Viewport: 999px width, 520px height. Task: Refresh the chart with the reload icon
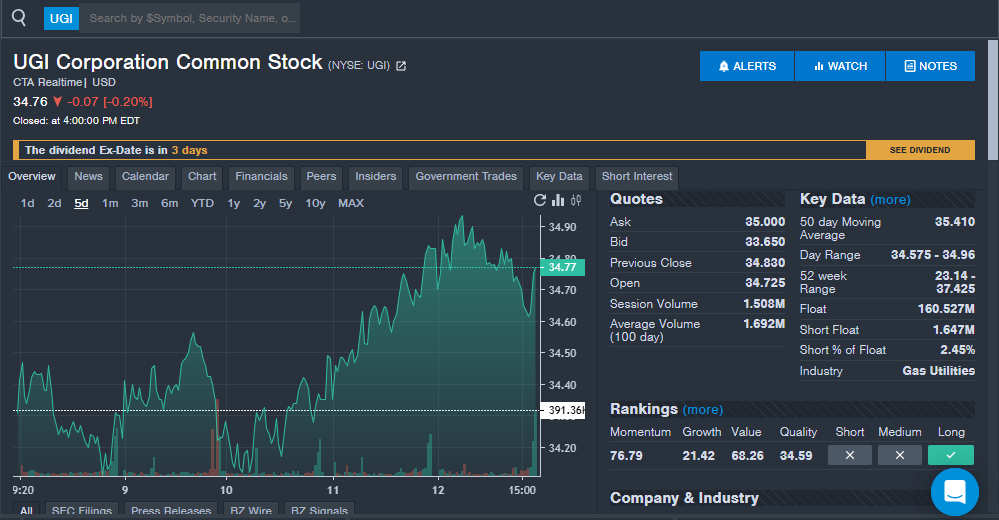pos(540,200)
